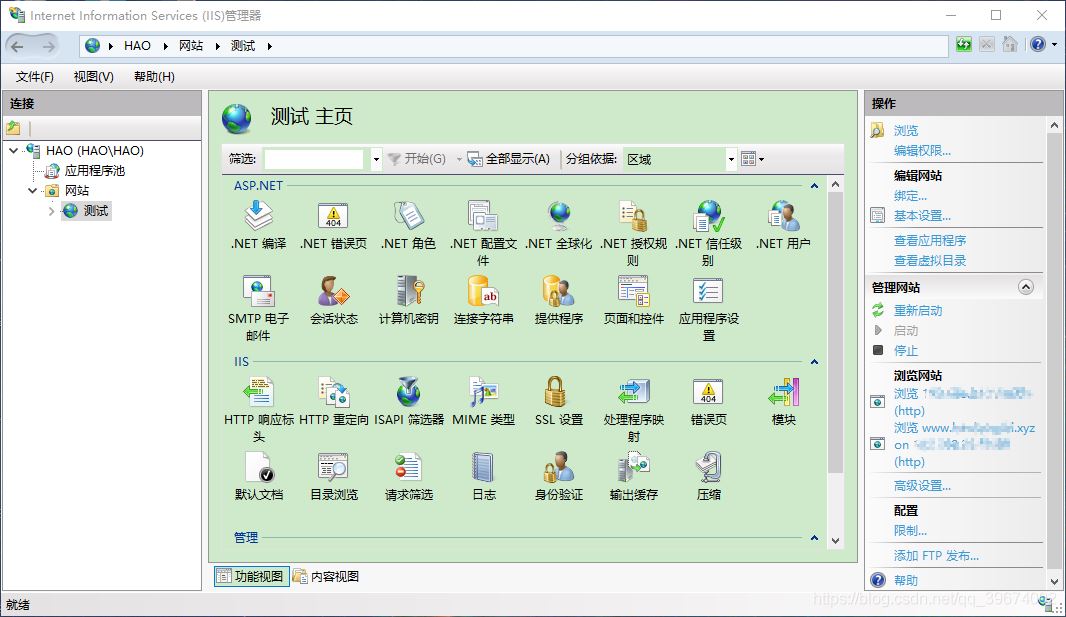Open the .NET 角色 feature
1066x617 pixels.
pos(409,225)
